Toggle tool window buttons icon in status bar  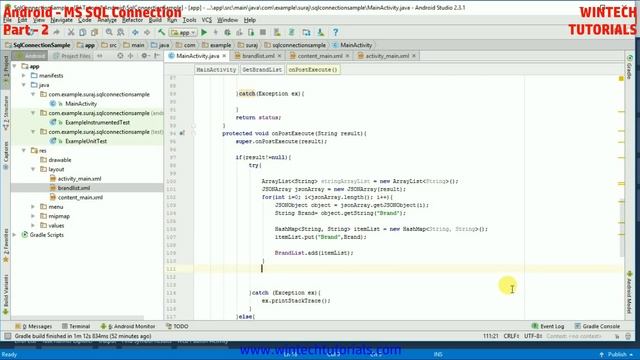(7, 336)
